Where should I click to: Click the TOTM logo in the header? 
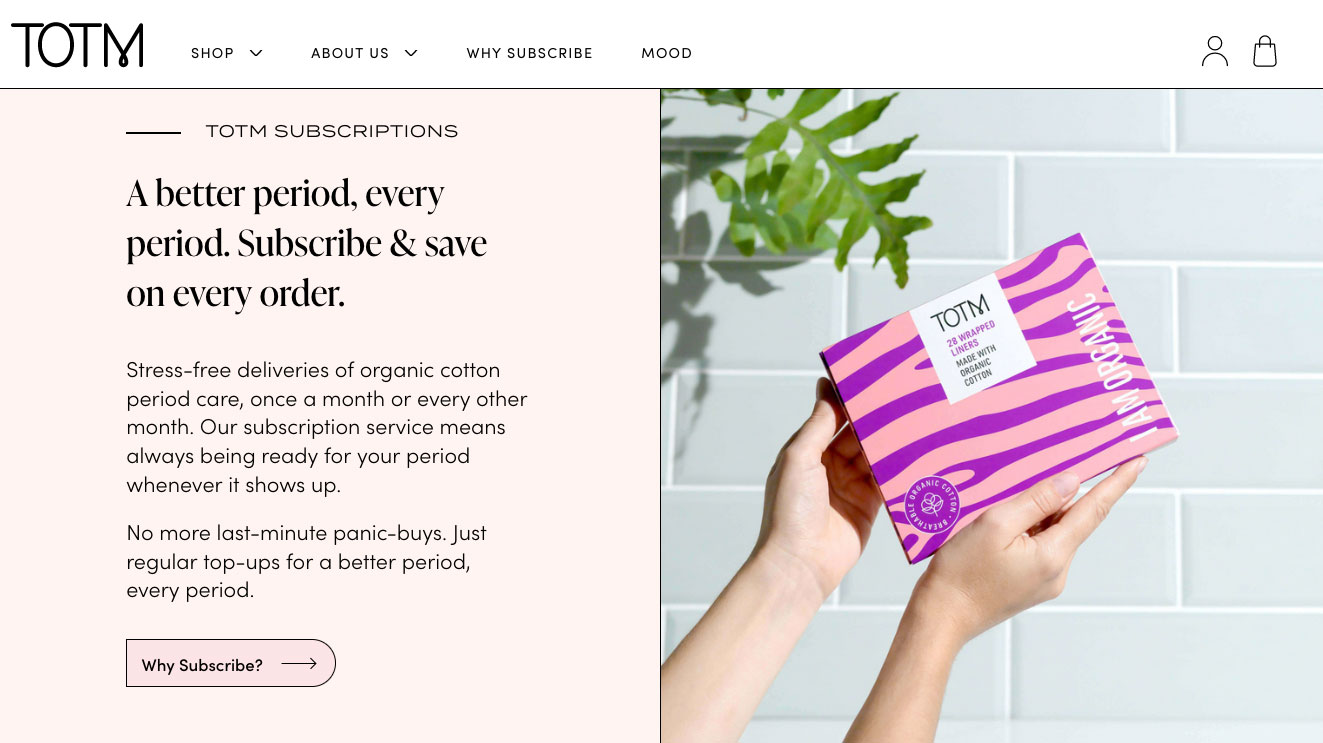[x=77, y=46]
